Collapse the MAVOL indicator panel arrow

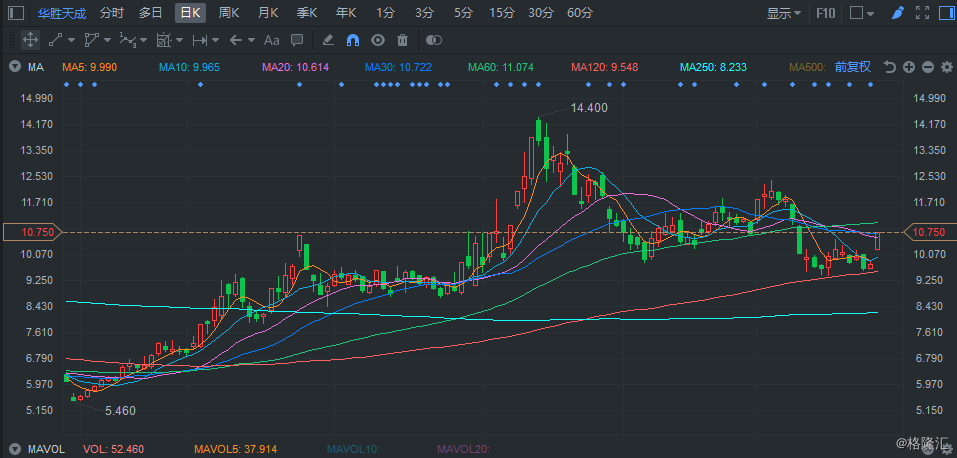(15, 449)
